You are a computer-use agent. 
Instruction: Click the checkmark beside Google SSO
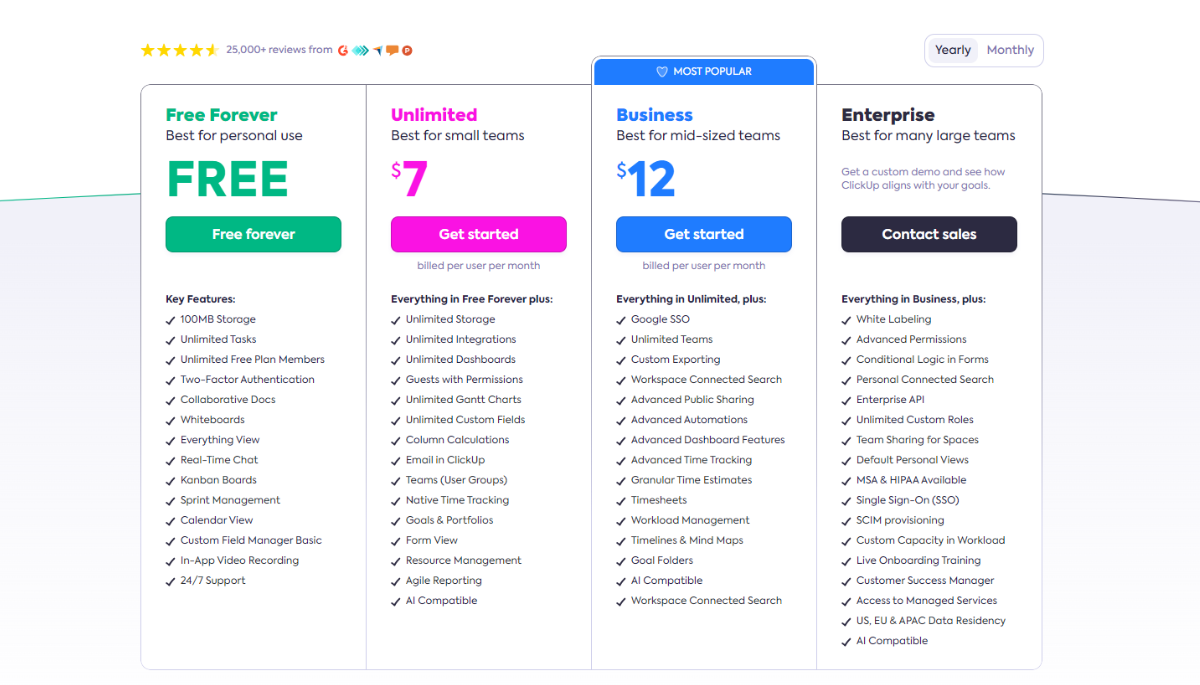tap(620, 319)
